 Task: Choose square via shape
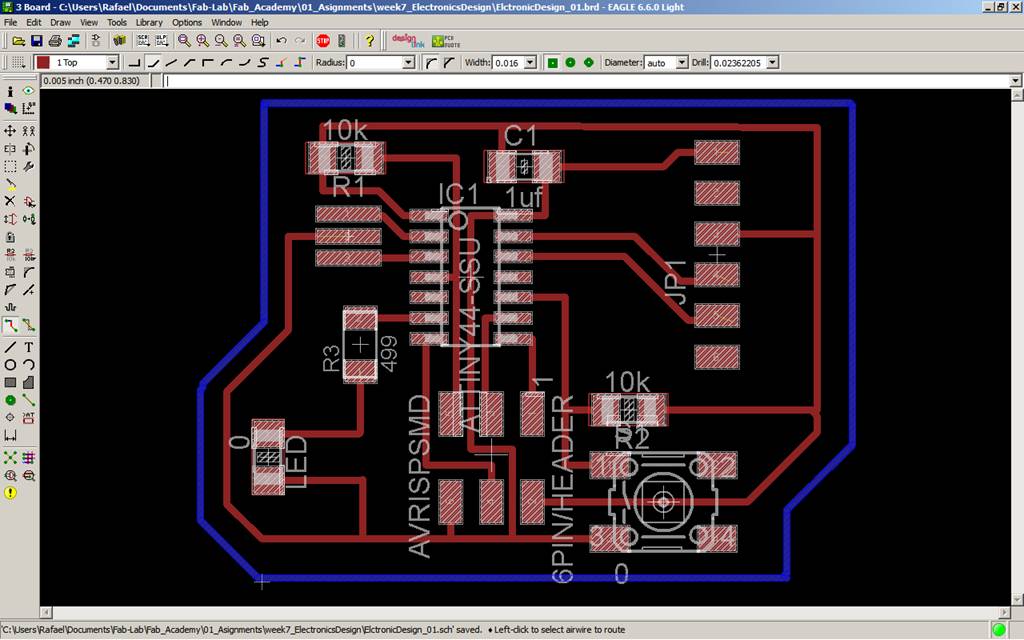(552, 63)
